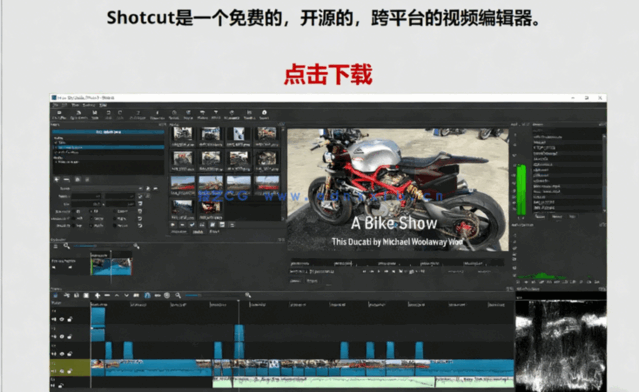The image size is (639, 392).
Task: Open the File menu in Shotcut
Action: 55,105
